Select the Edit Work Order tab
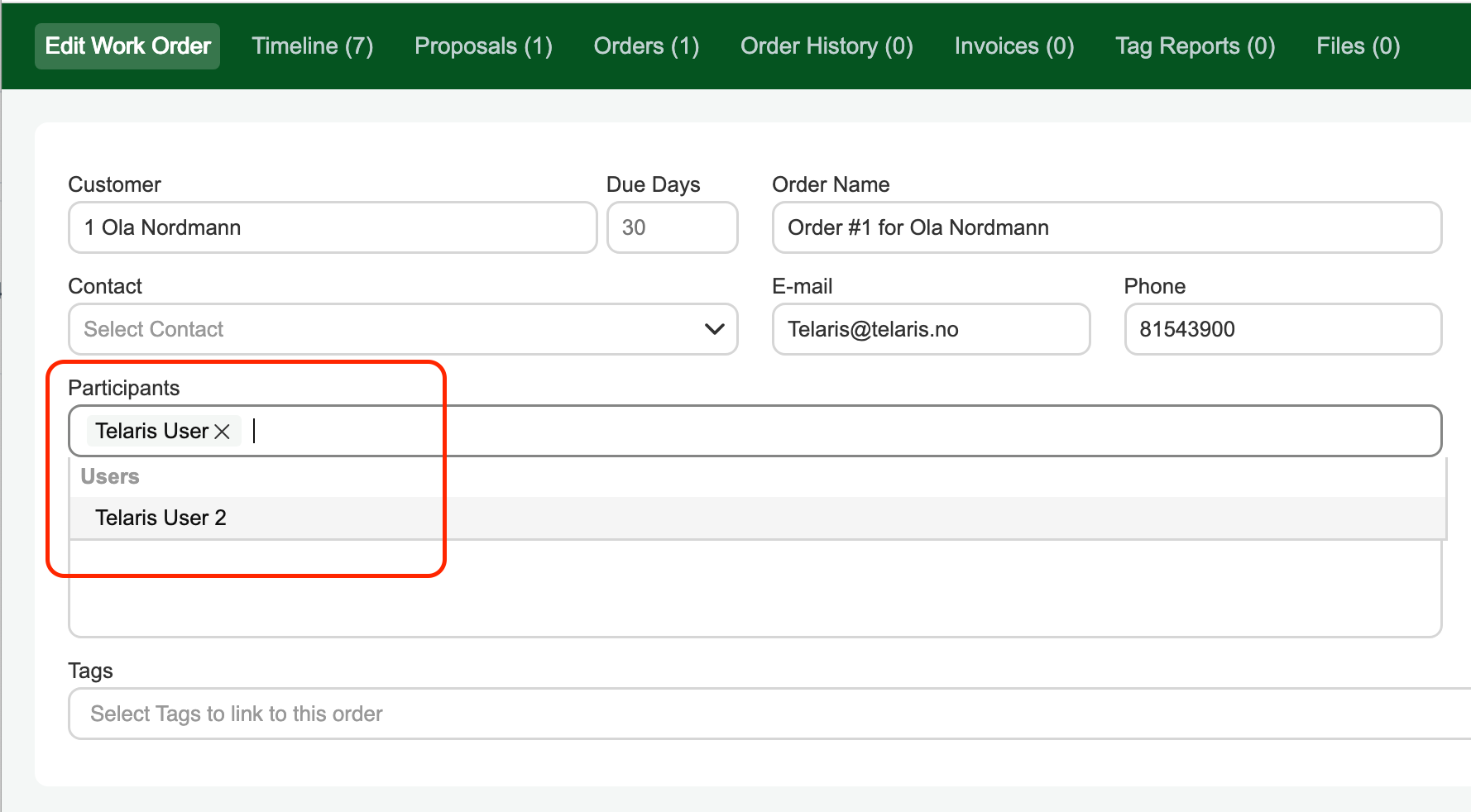This screenshot has width=1471, height=812. (127, 46)
